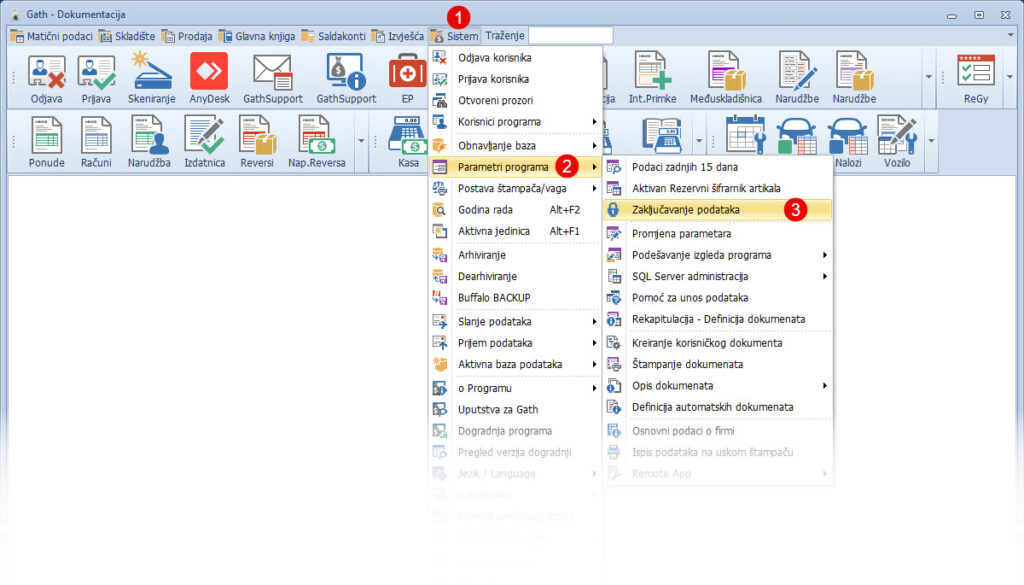Expand SQL Server administracija submenu
Viewport: 1024px width, 585px height.
coord(716,276)
